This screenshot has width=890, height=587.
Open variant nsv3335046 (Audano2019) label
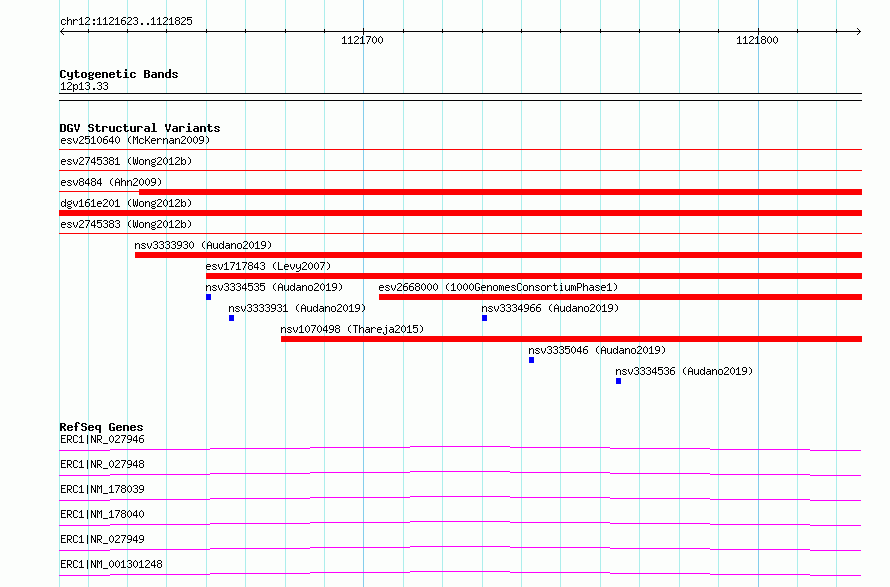[x=597, y=350]
